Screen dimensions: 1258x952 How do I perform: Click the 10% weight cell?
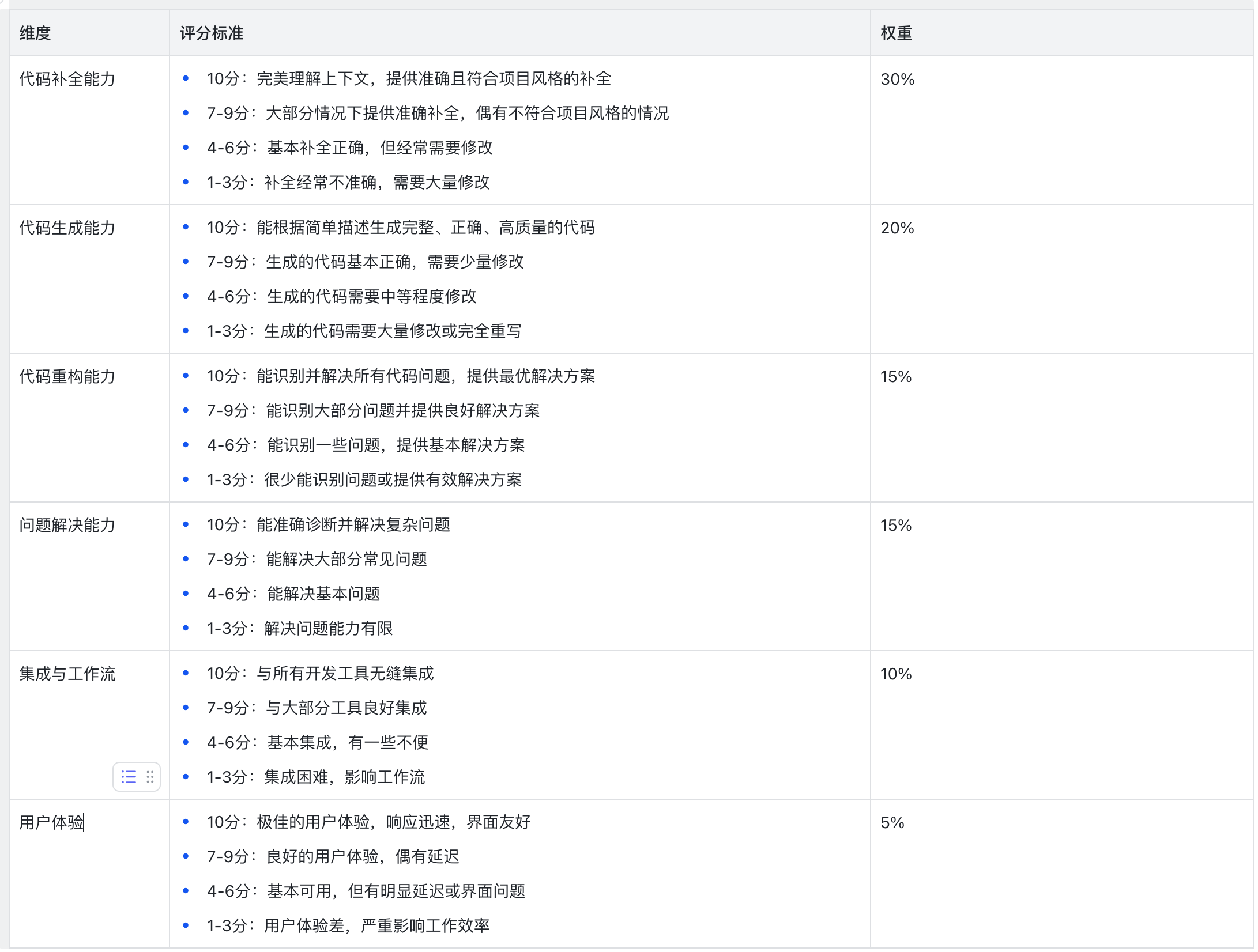coord(896,674)
